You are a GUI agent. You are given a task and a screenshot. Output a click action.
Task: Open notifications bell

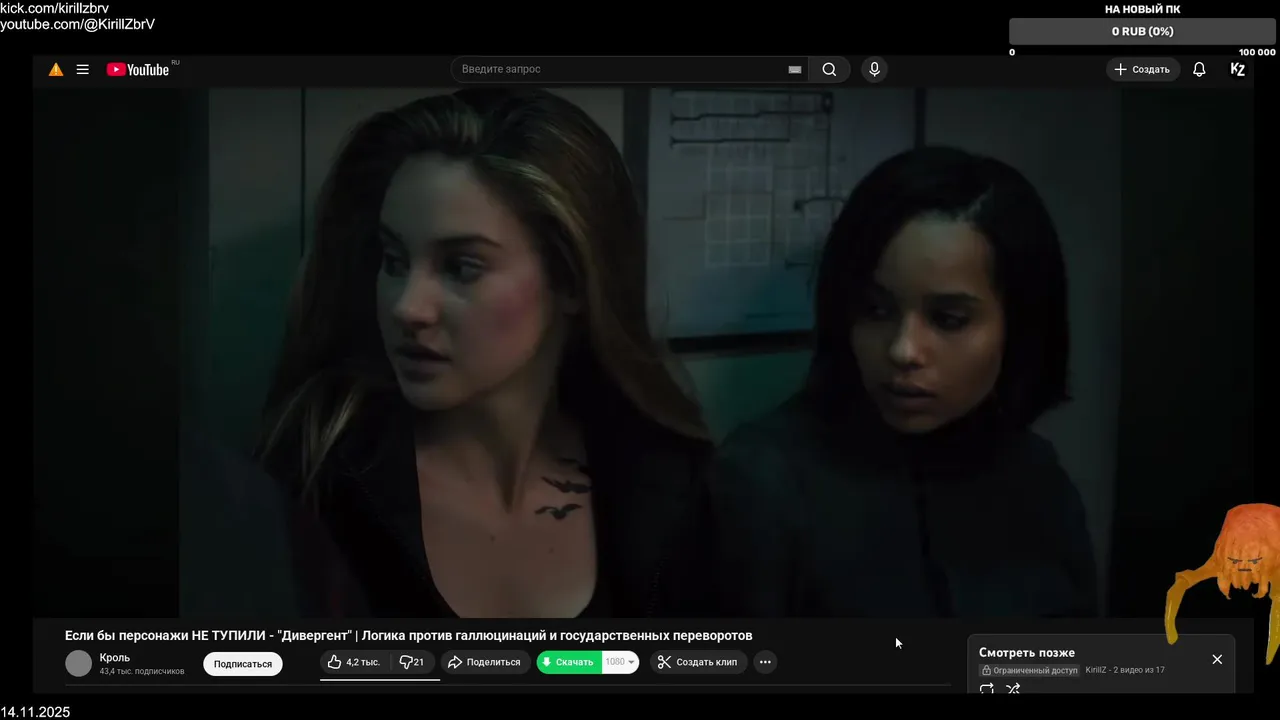pos(1199,69)
